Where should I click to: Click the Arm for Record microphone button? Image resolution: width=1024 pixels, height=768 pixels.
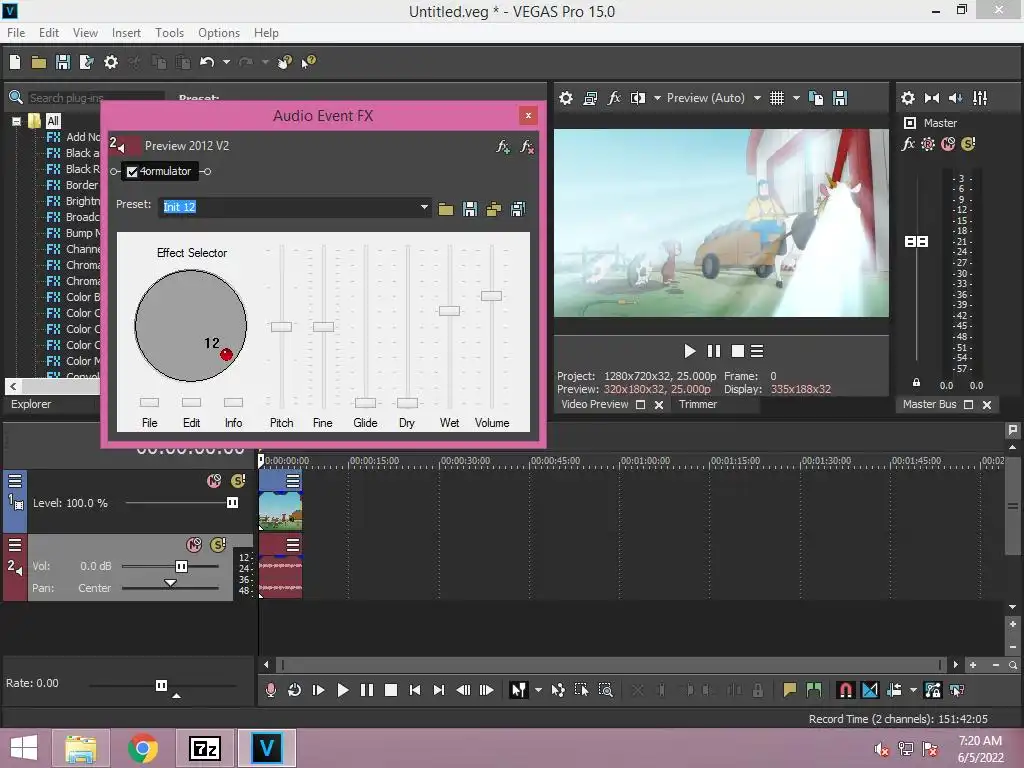coord(270,690)
